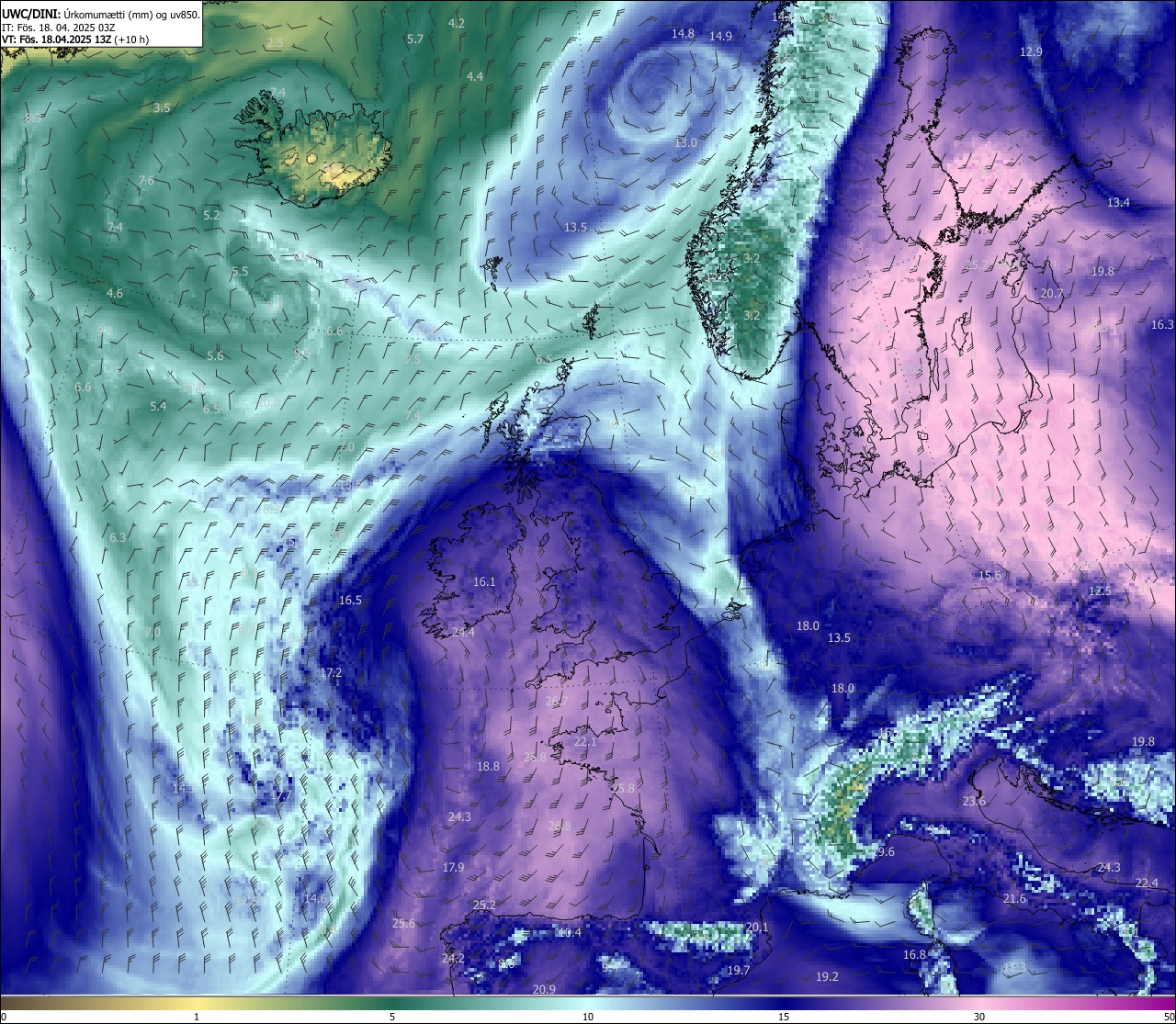Click the map value 16.8
Screen dimensions: 1176x1024
pyautogui.click(x=914, y=955)
